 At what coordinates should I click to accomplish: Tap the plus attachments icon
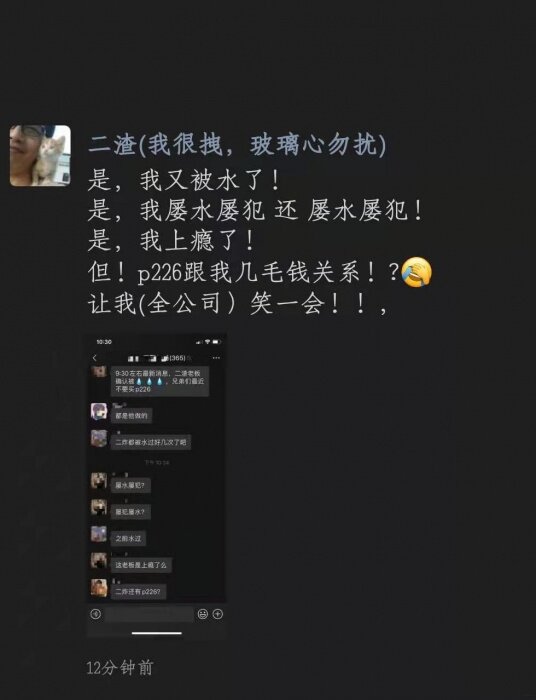[x=217, y=614]
